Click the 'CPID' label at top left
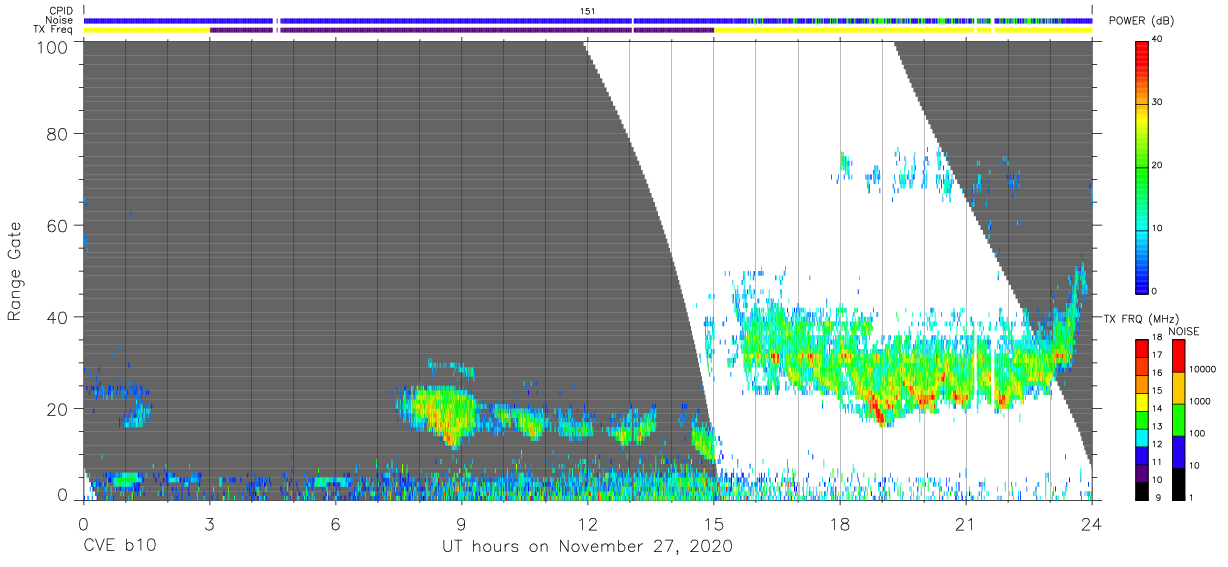1228x567 pixels. [x=59, y=11]
